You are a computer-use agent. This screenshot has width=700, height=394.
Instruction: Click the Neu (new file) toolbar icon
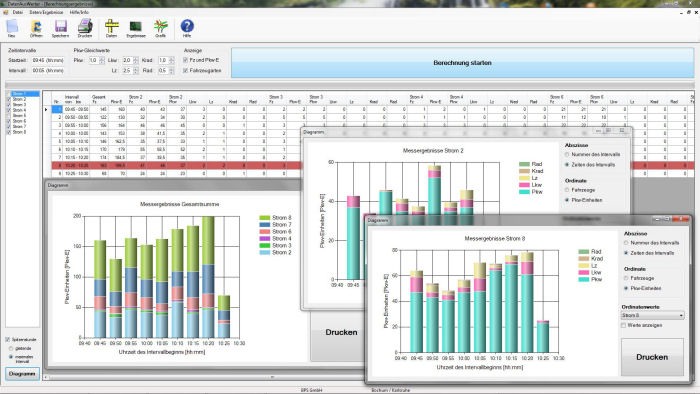coord(12,28)
